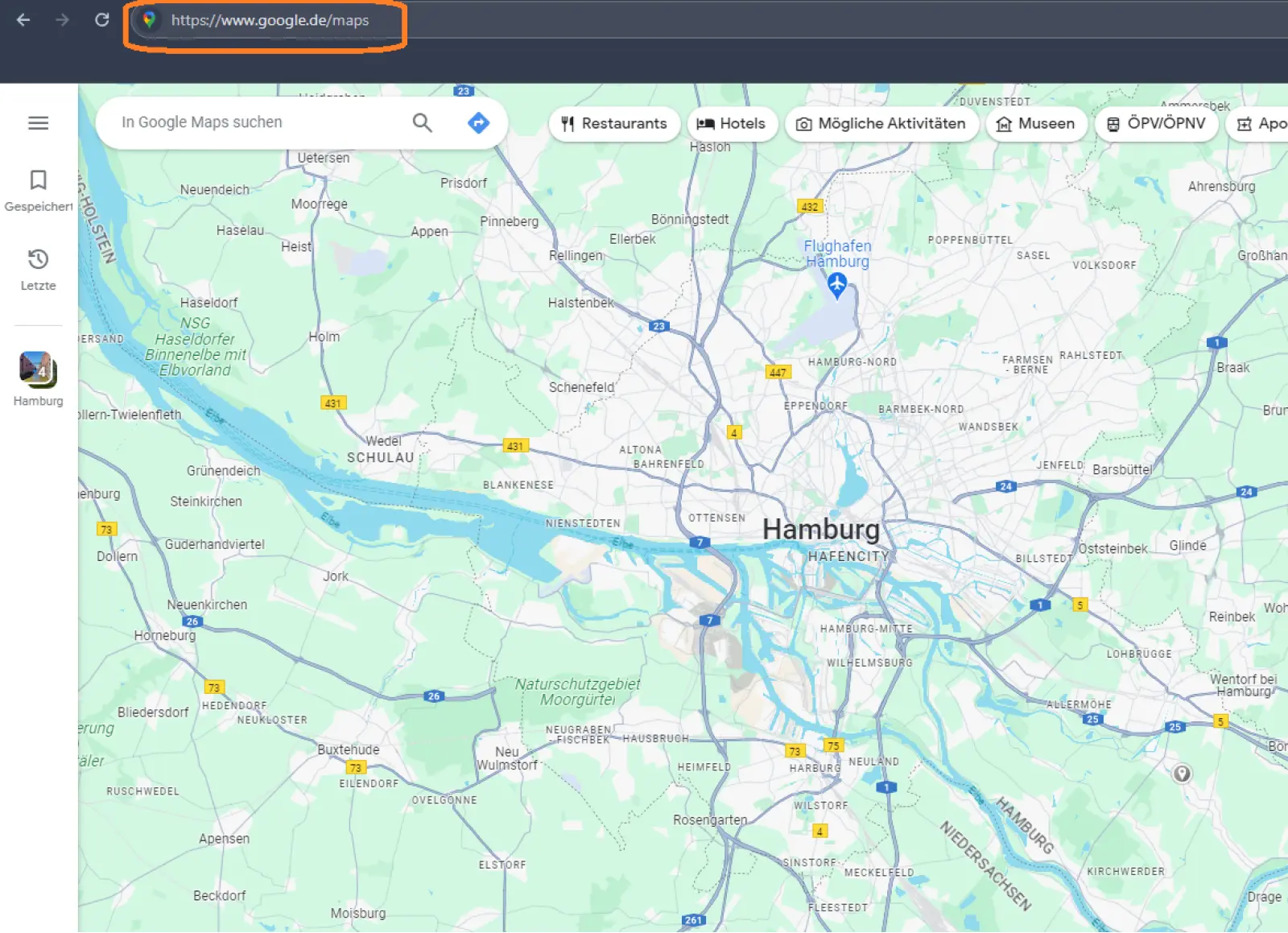Click the Barsbüttel town label
1288x933 pixels.
pyautogui.click(x=1122, y=469)
